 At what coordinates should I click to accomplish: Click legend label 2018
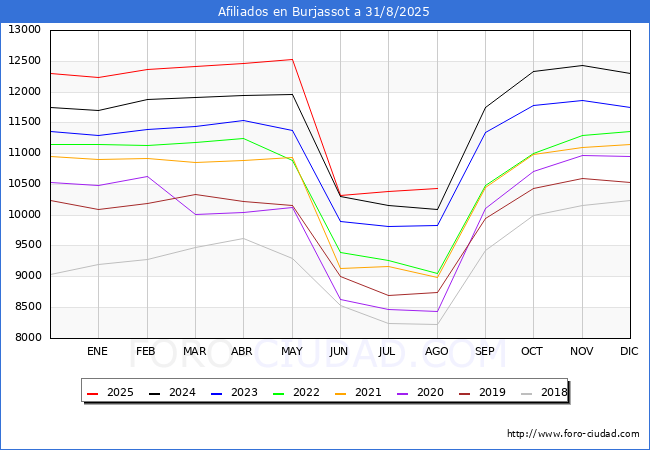tap(554, 392)
